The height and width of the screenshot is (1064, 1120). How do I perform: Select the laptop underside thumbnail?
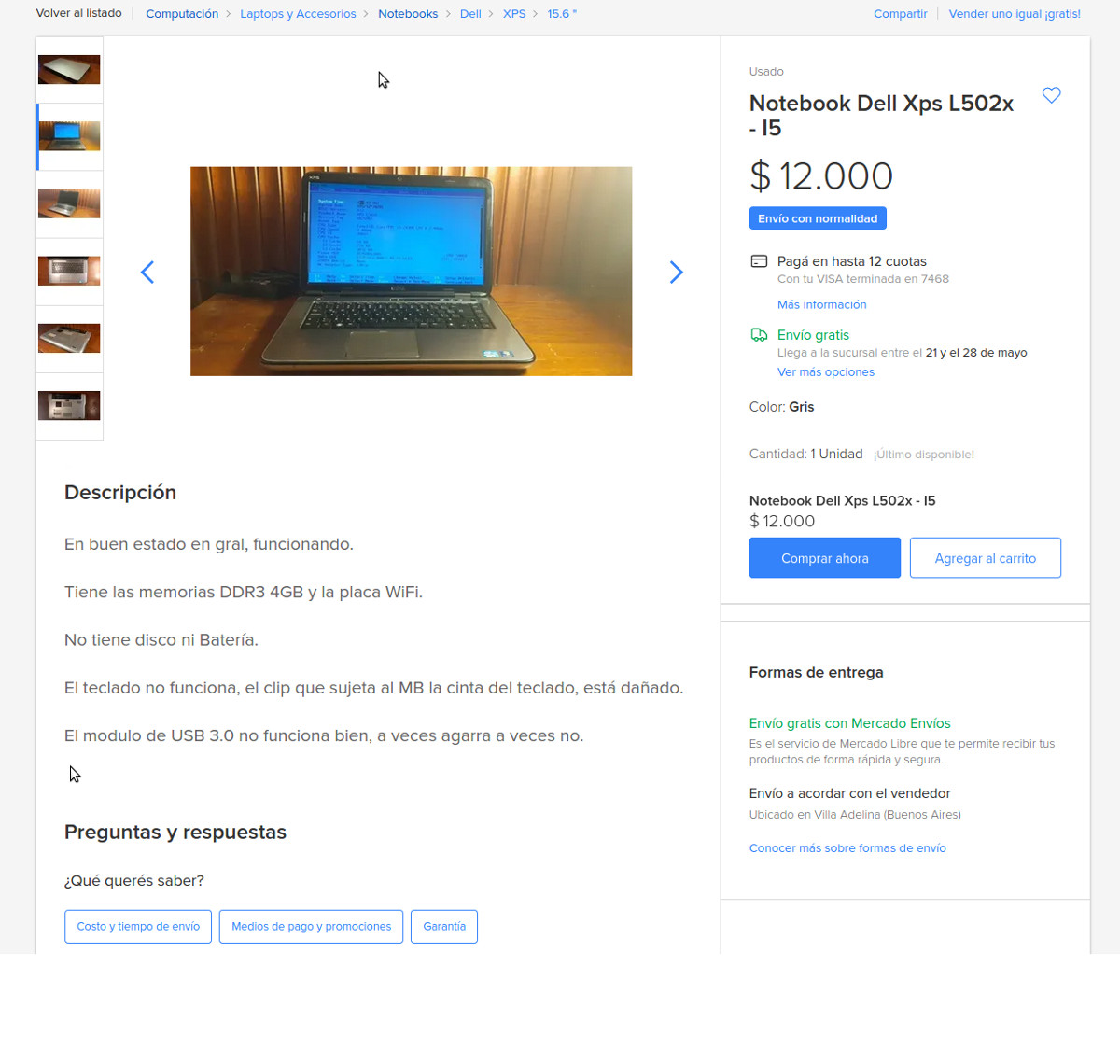pyautogui.click(x=69, y=338)
